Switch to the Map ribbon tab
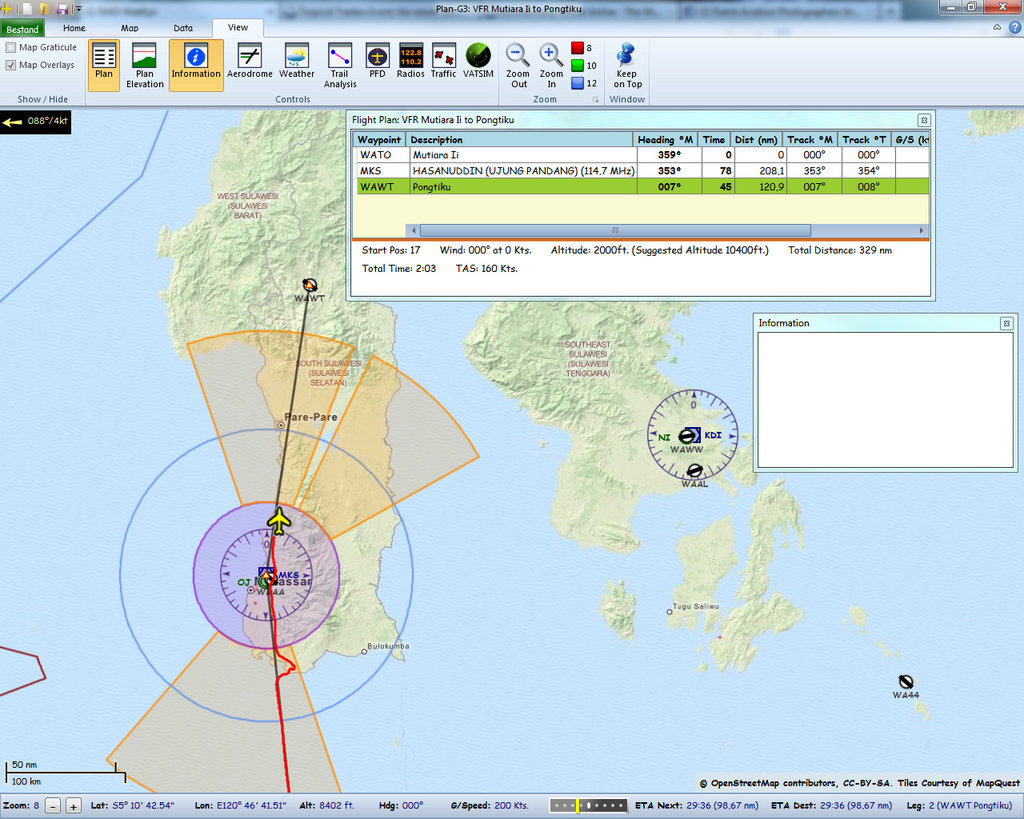Viewport: 1024px width, 819px height. point(129,28)
